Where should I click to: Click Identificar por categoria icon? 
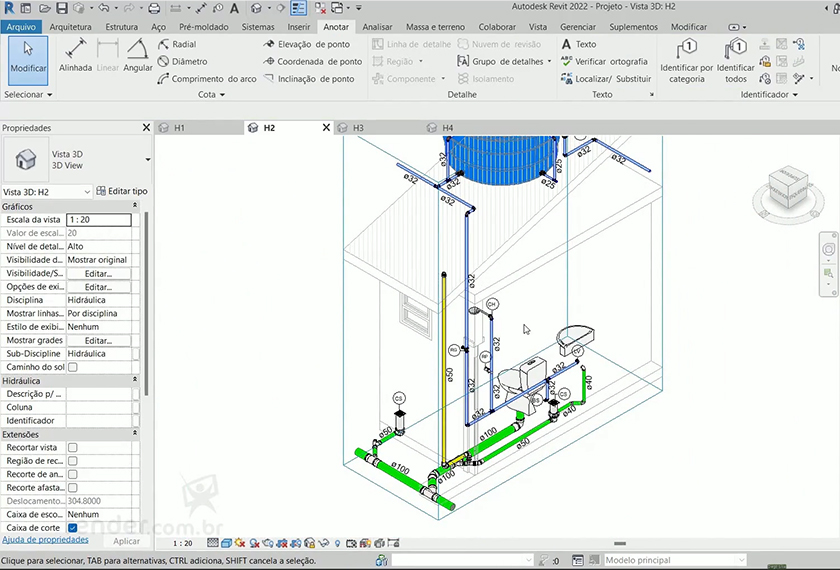[x=686, y=60]
